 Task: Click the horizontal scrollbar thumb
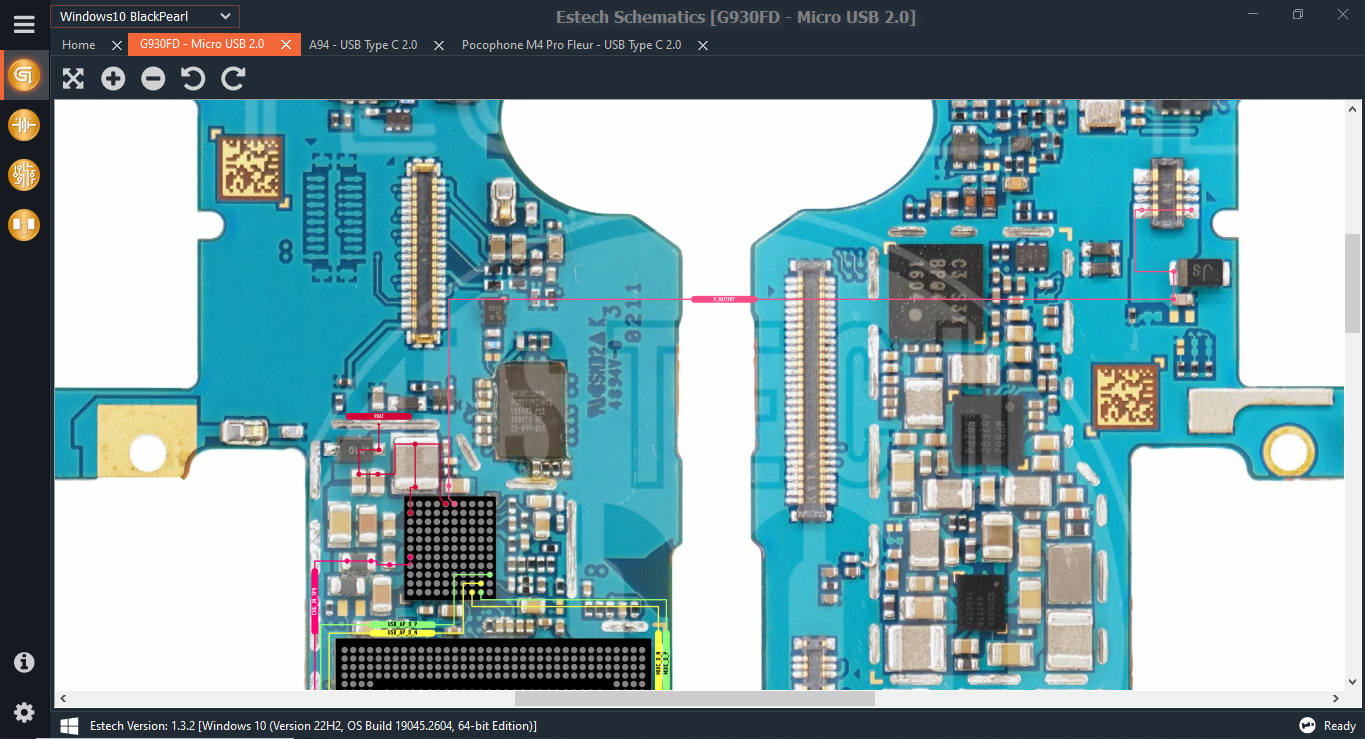694,699
